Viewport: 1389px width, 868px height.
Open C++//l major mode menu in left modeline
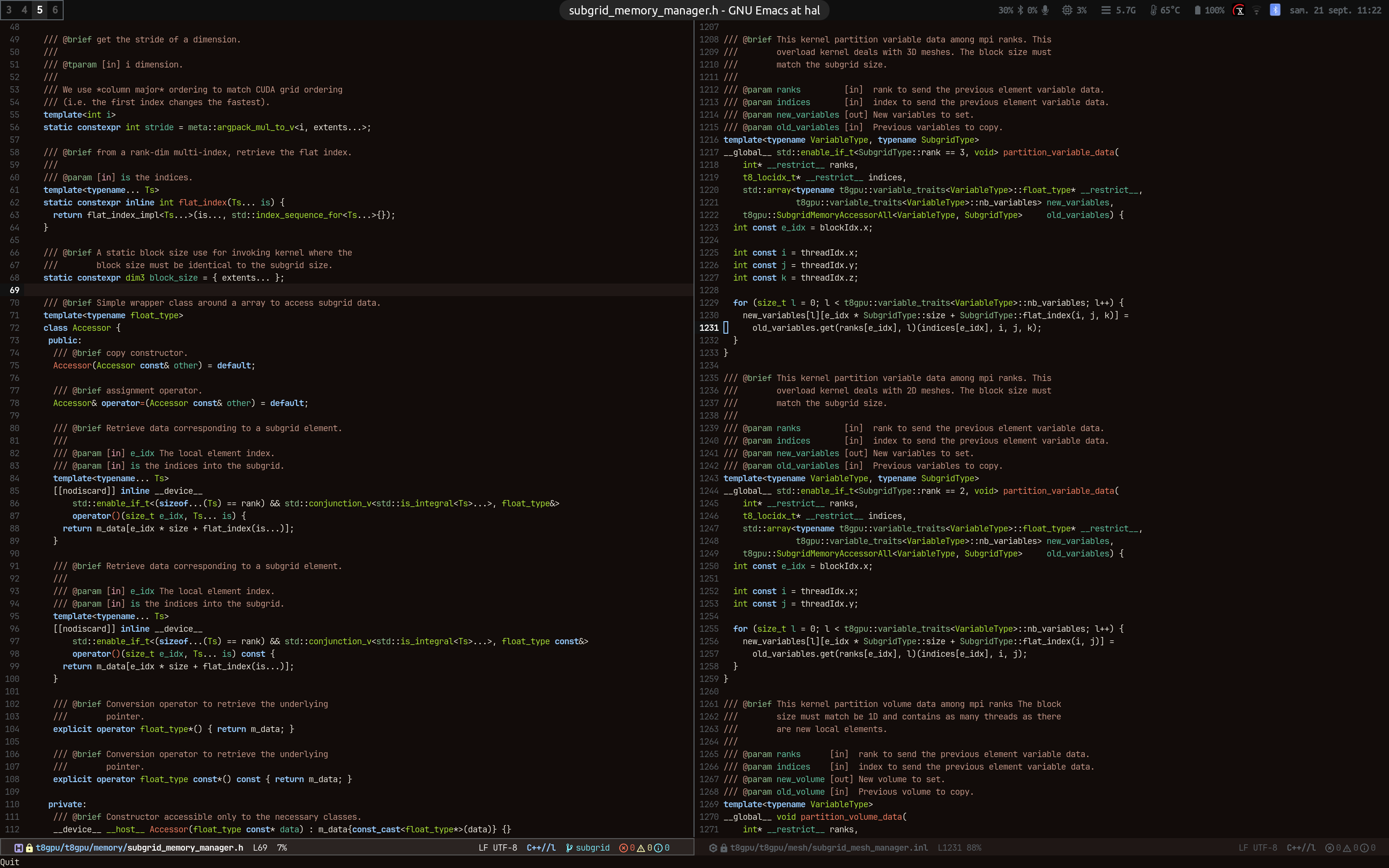541,848
